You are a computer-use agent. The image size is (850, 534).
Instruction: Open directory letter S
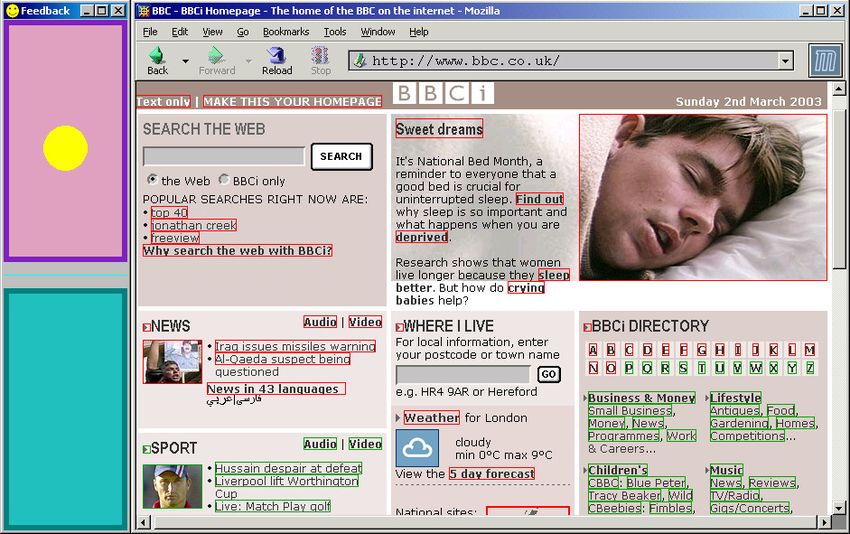683,368
